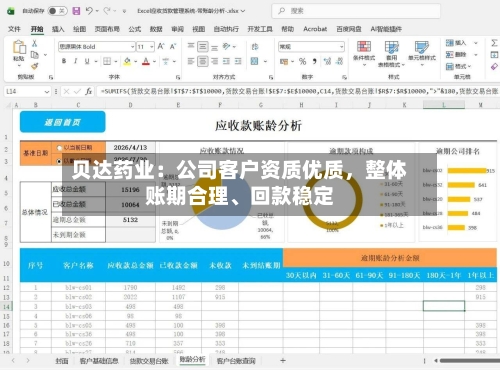
Task: Click the Borders grid icon
Action: coord(107,61)
